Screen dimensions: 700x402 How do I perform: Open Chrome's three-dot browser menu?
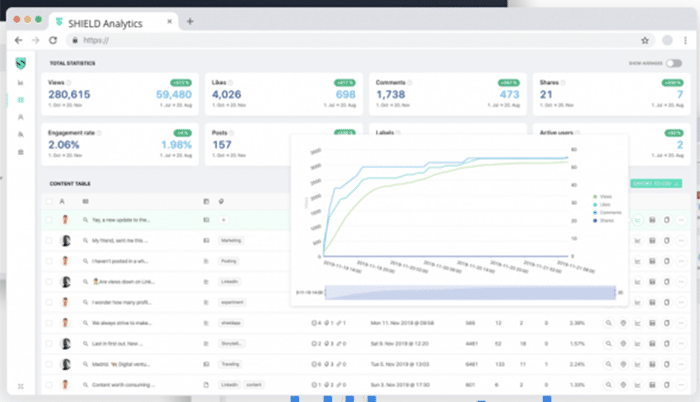[686, 40]
